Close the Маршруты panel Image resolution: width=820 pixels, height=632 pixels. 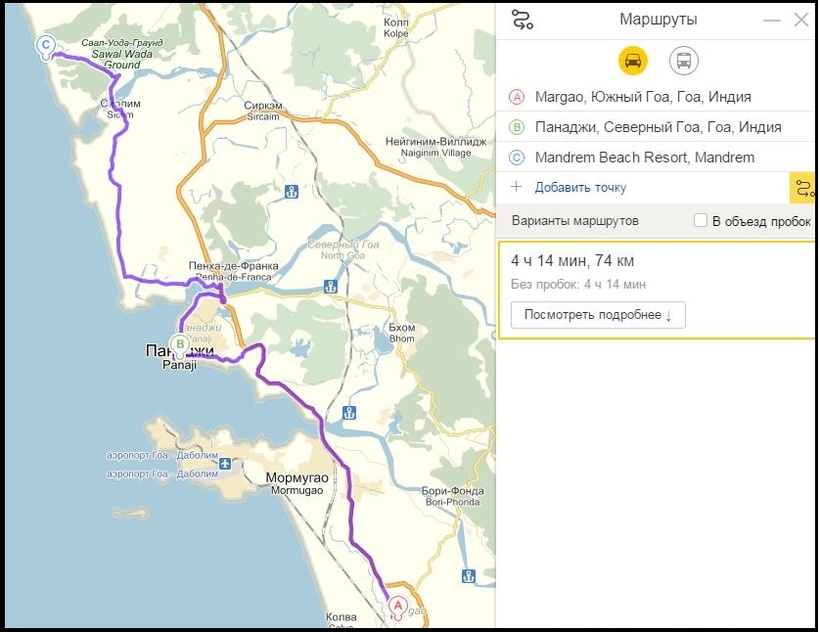click(x=800, y=20)
